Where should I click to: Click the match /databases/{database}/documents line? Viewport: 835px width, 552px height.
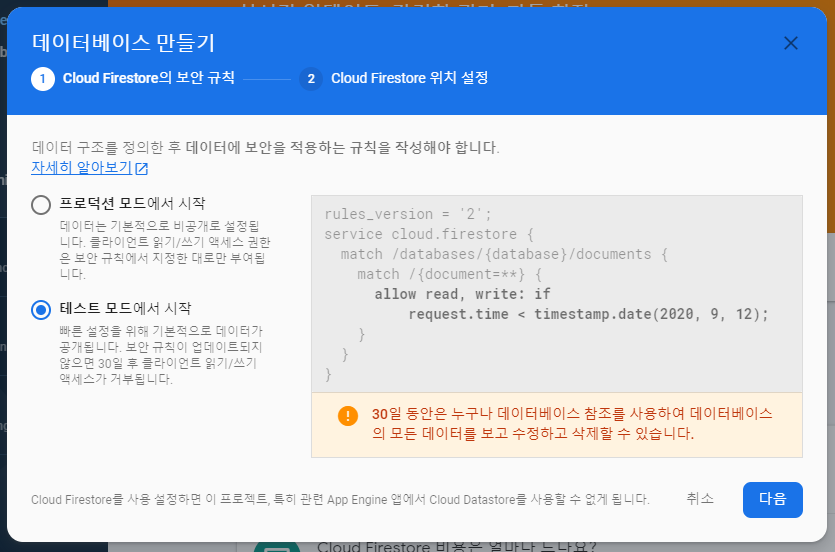[504, 254]
